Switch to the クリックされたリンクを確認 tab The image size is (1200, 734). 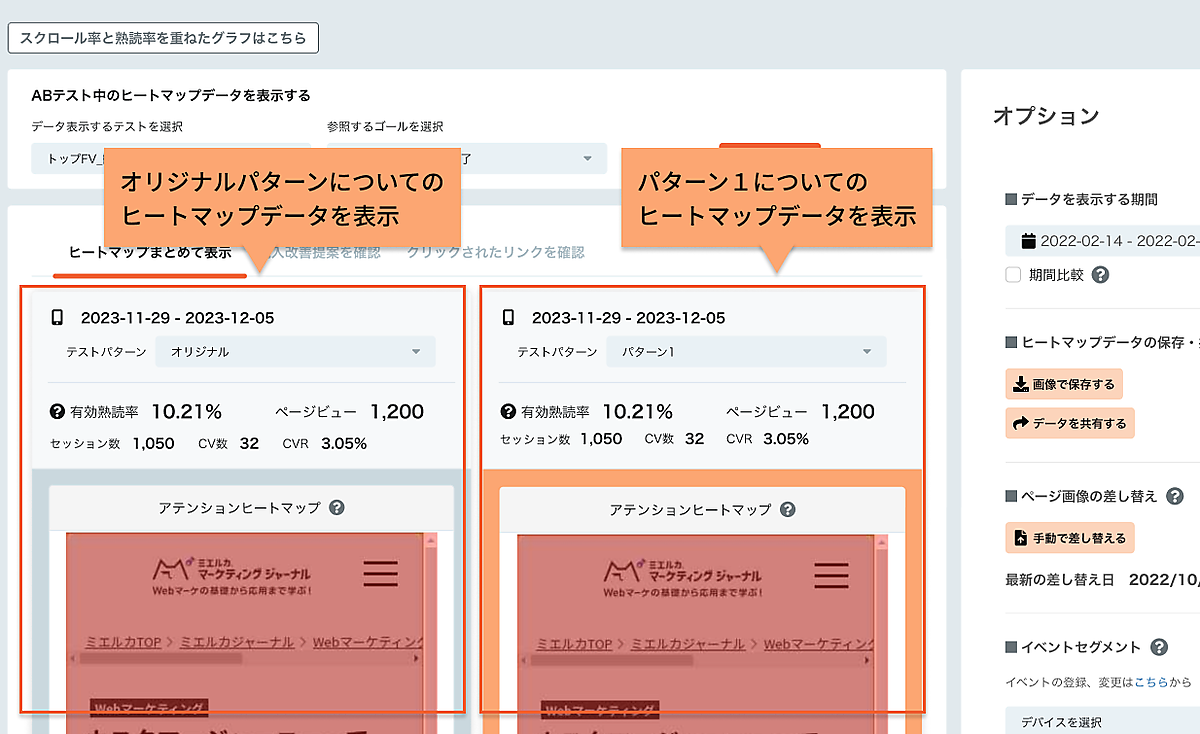pyautogui.click(x=495, y=252)
